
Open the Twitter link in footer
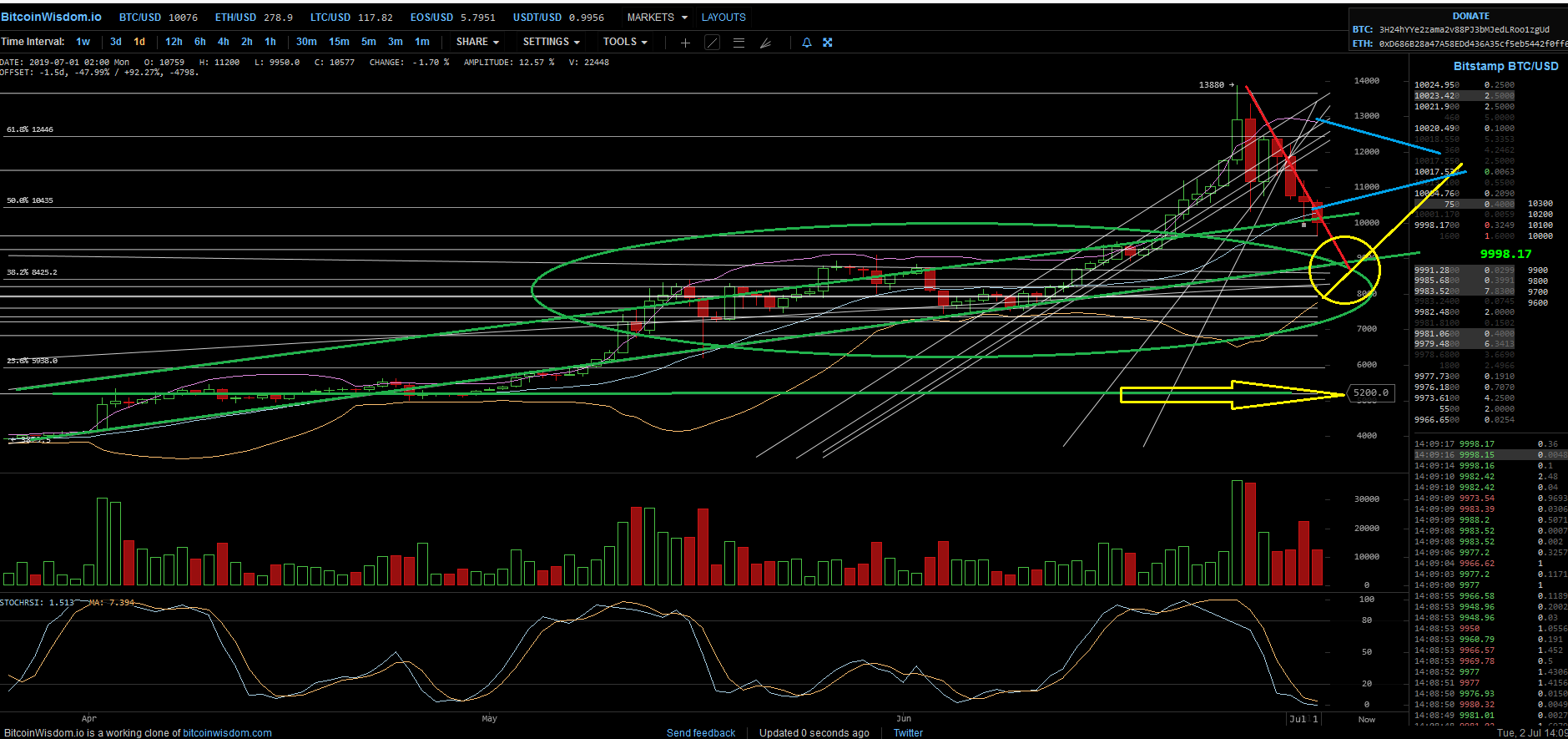(908, 732)
